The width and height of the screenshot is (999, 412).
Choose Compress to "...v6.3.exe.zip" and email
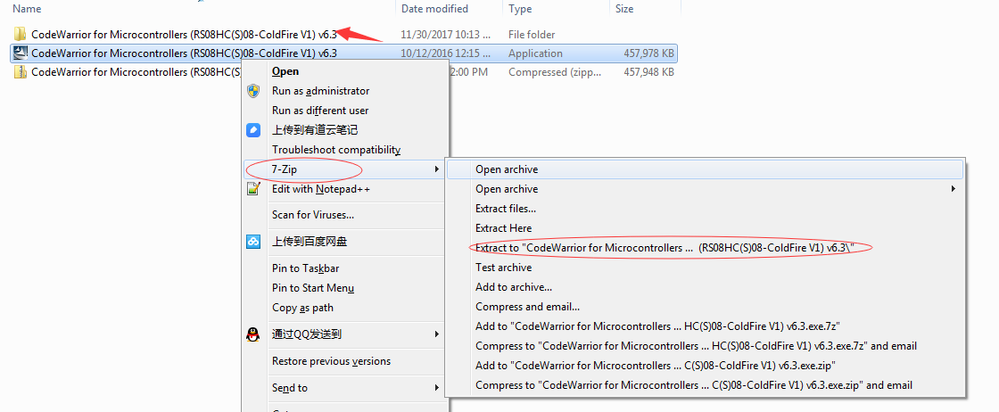(x=694, y=385)
